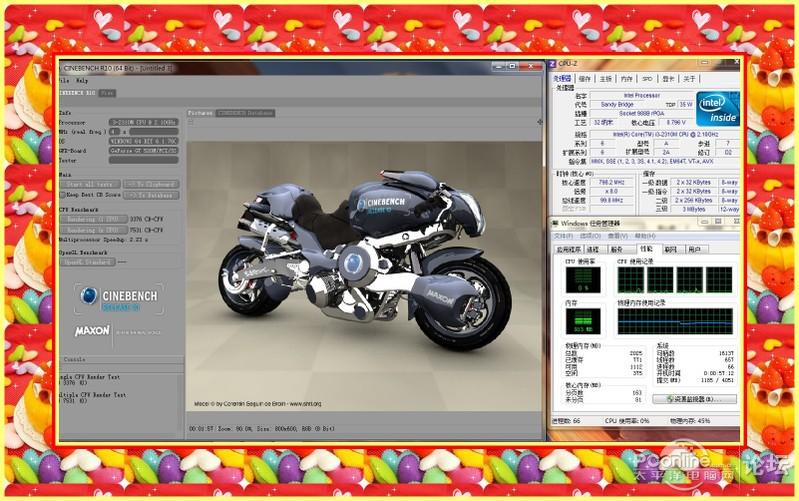Click the first CPU usage history graph
This screenshot has height=501, width=799.
click(631, 280)
